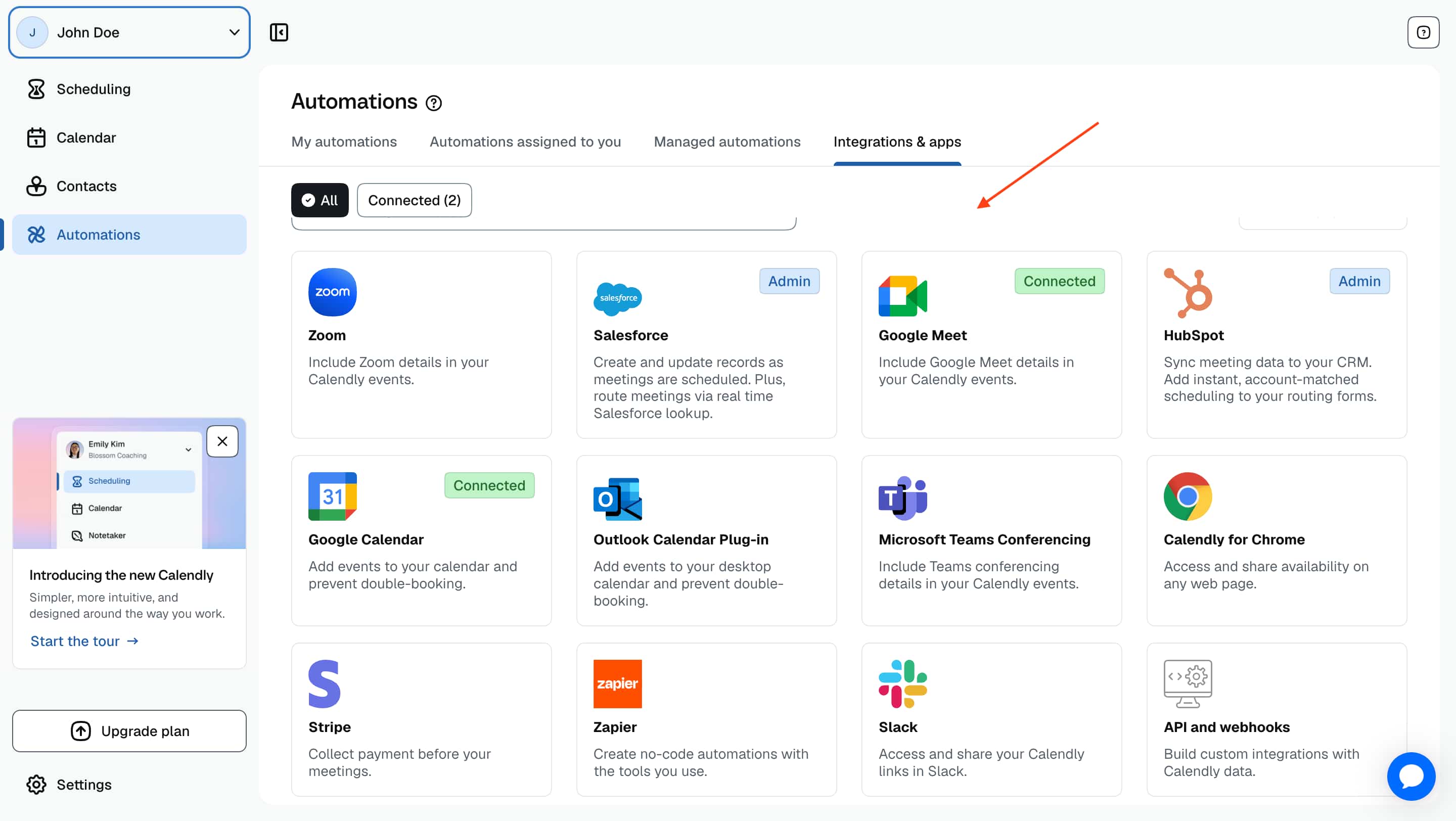This screenshot has width=1456, height=821.
Task: Click Connected badge on Google Meet card
Action: (1059, 281)
